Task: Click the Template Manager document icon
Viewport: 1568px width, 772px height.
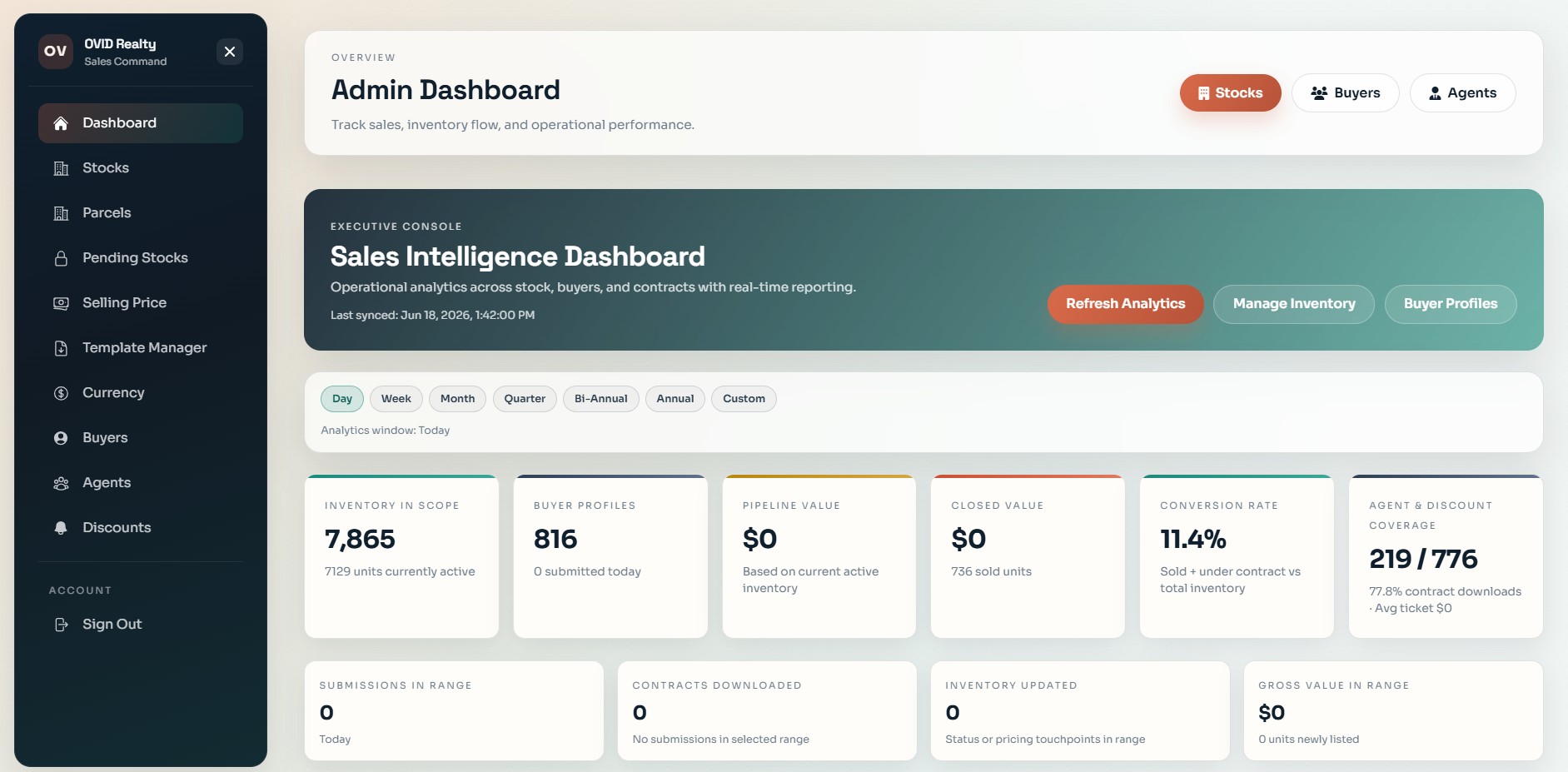Action: pos(61,348)
